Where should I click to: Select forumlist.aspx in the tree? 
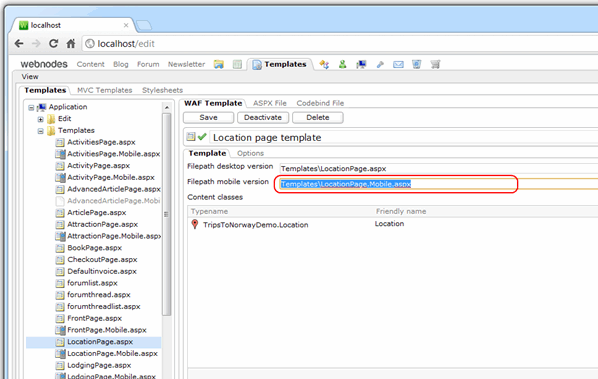(92, 283)
